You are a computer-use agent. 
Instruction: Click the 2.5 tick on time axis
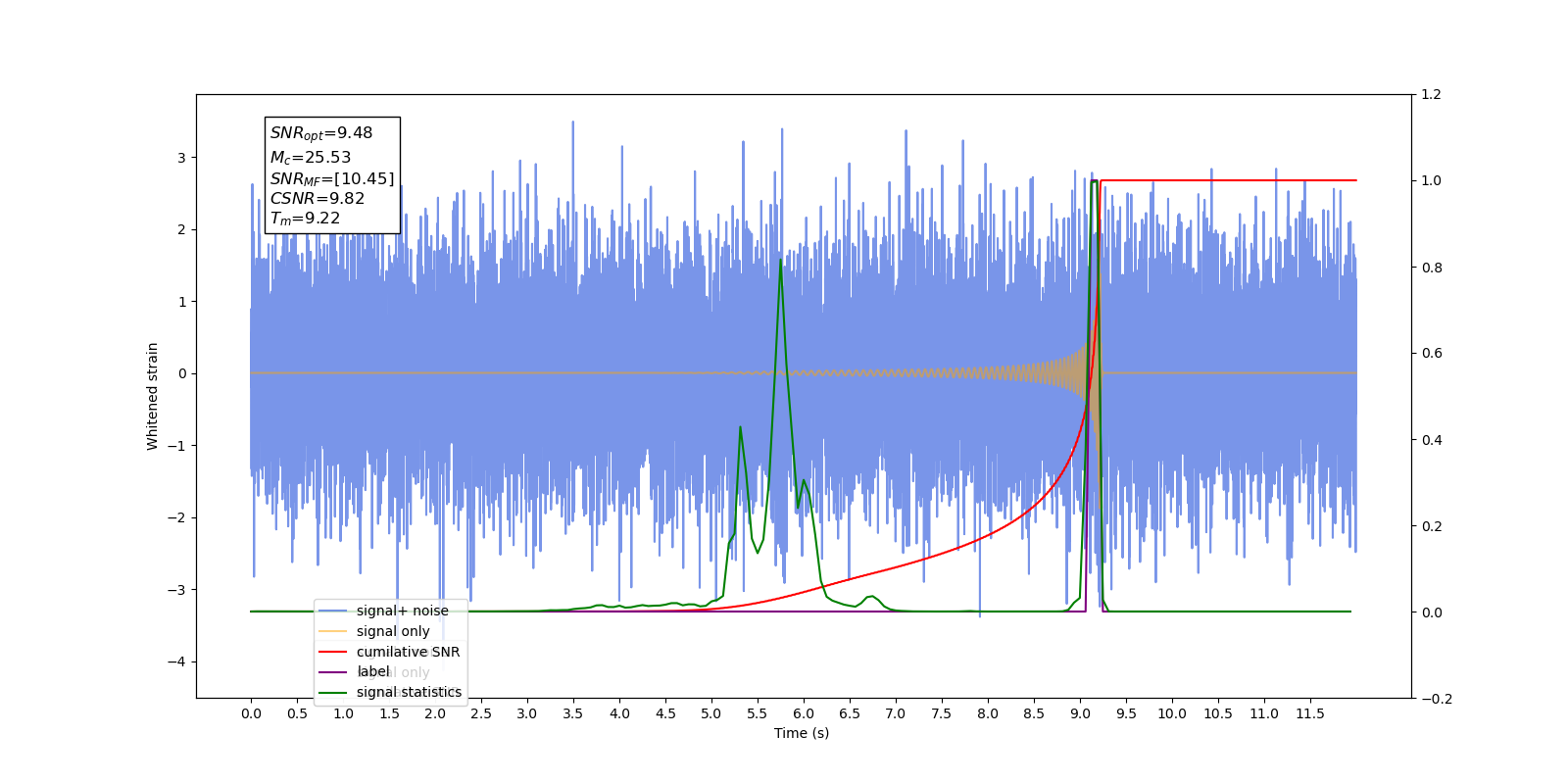(x=481, y=713)
